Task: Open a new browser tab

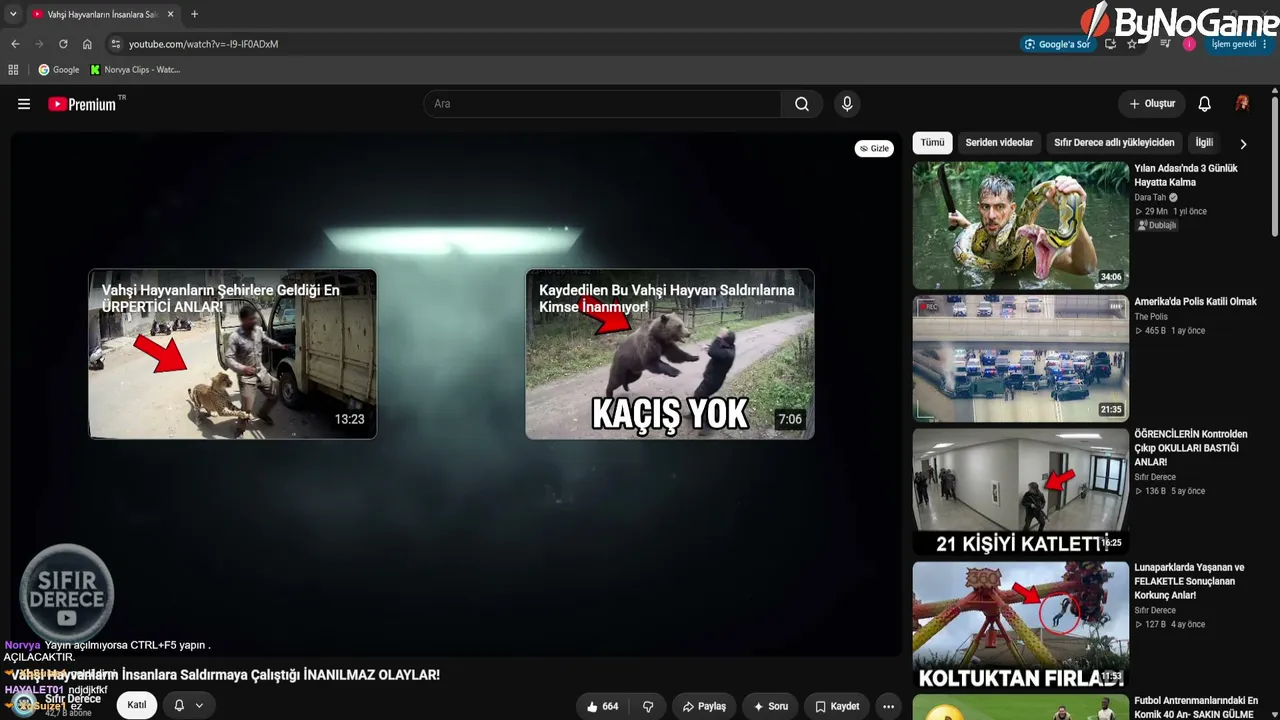Action: [x=194, y=14]
